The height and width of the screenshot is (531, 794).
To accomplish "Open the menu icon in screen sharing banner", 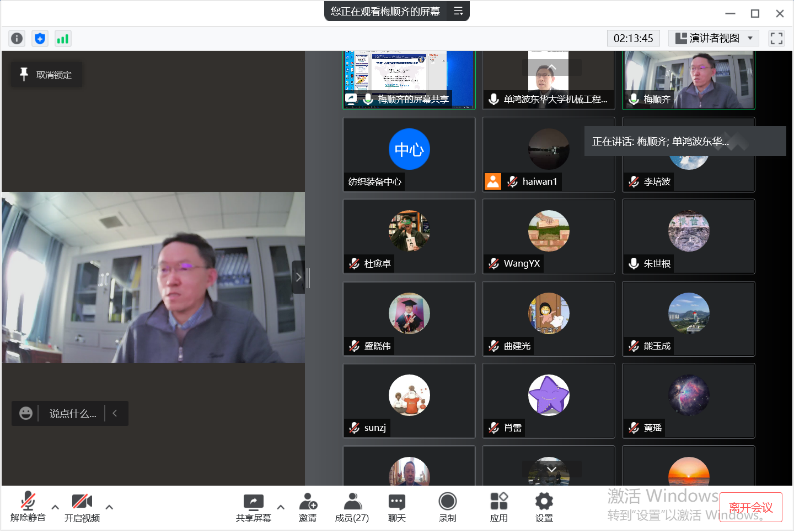I will [x=458, y=11].
